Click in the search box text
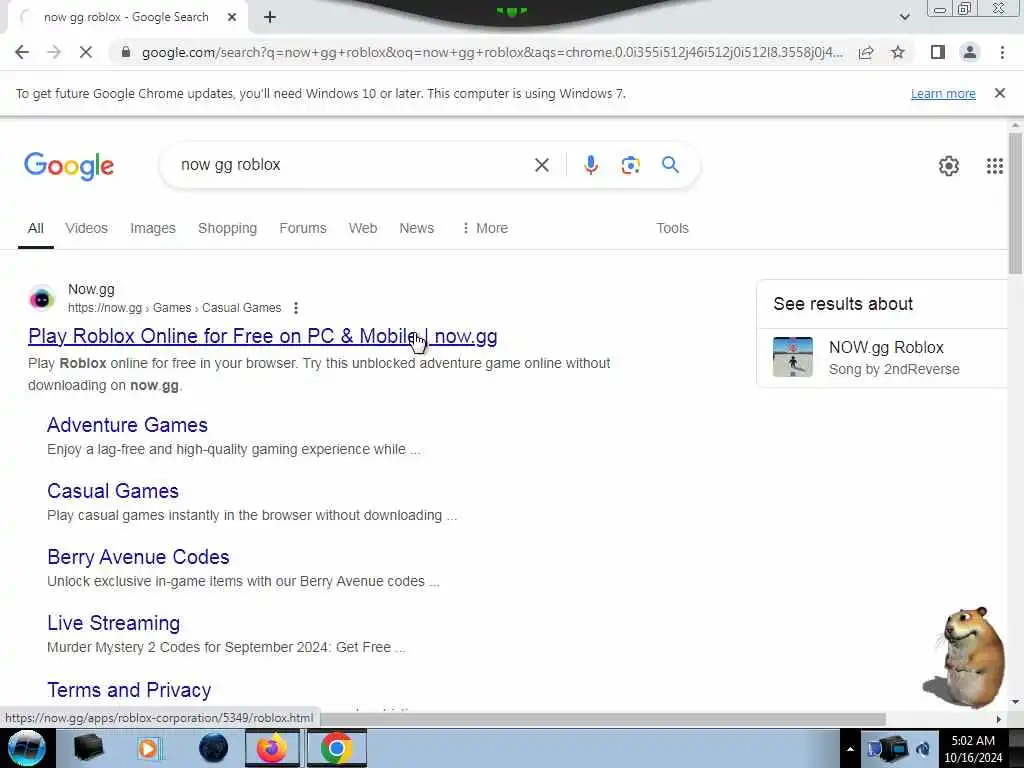The image size is (1024, 768). click(x=231, y=165)
